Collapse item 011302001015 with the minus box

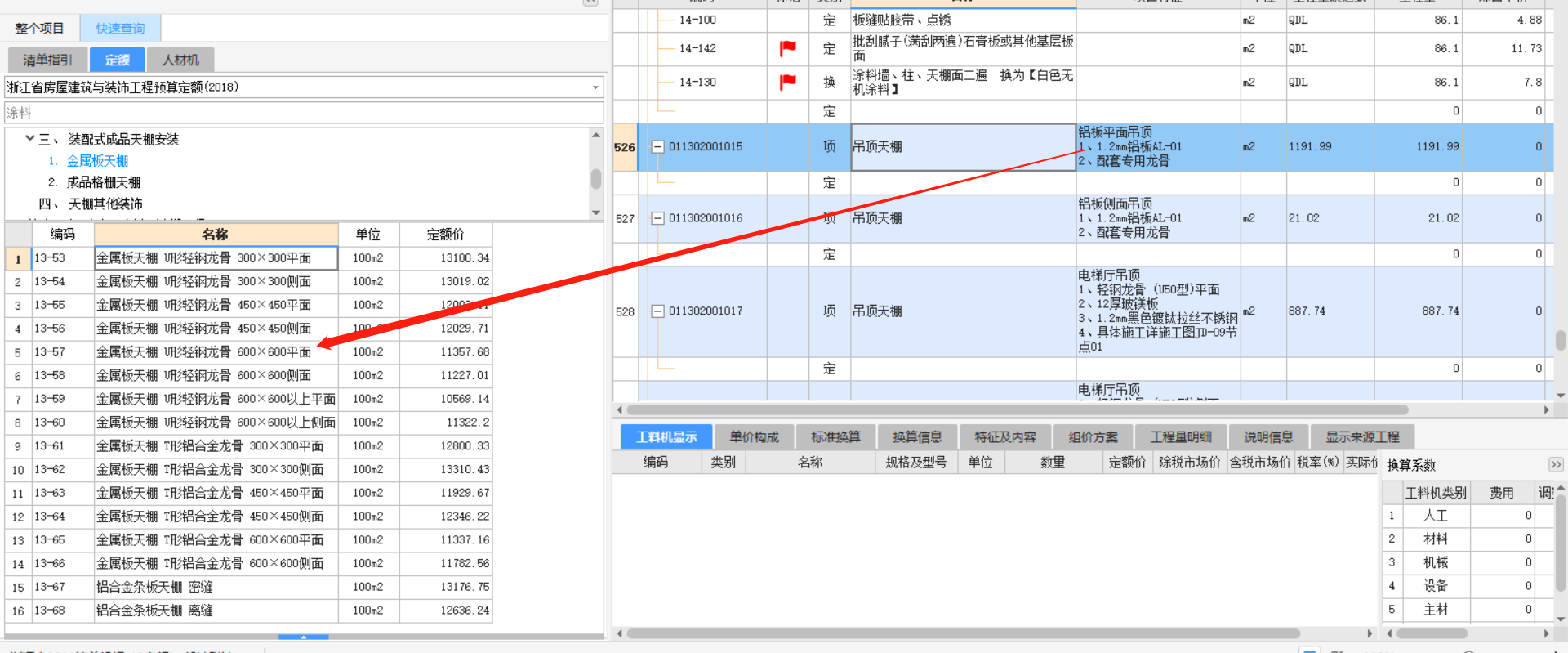click(x=657, y=147)
